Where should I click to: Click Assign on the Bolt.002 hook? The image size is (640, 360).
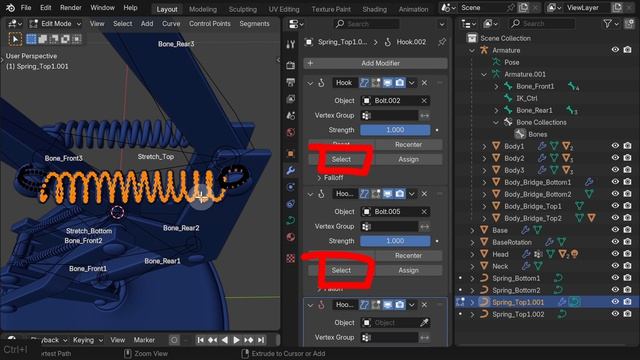pos(409,159)
